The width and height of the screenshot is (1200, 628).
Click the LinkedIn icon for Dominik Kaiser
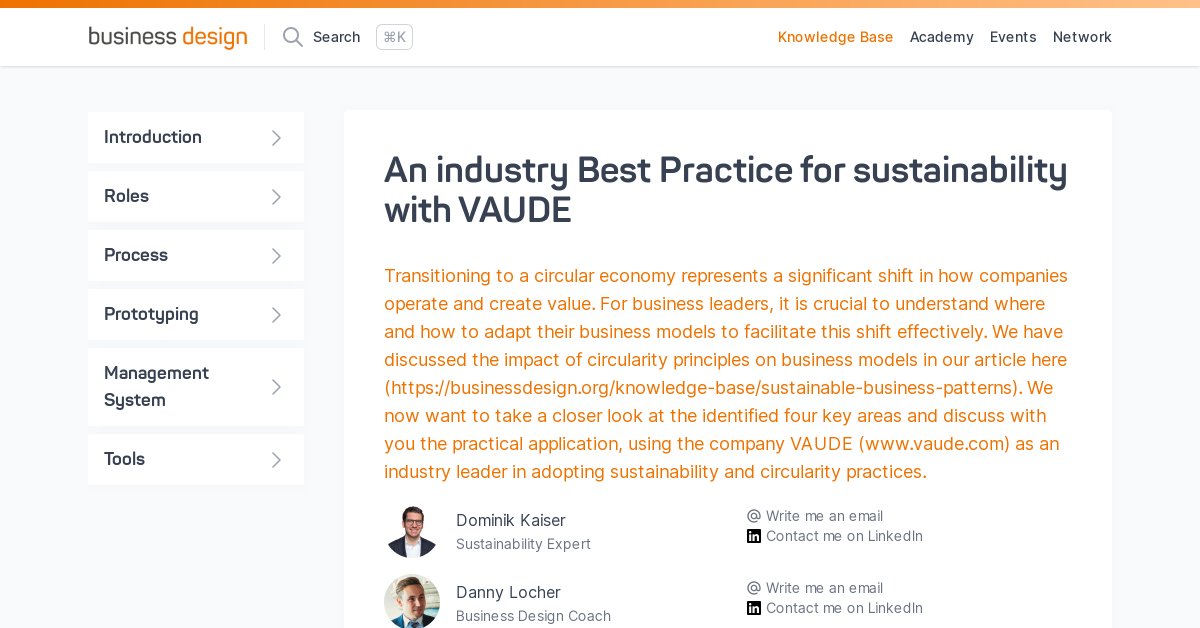coord(754,536)
